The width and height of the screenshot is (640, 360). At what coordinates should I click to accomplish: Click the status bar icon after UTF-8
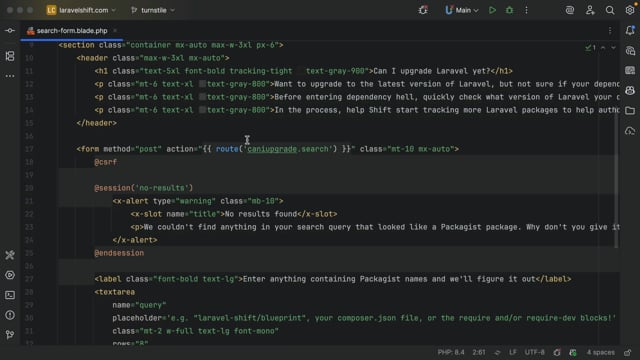557,352
